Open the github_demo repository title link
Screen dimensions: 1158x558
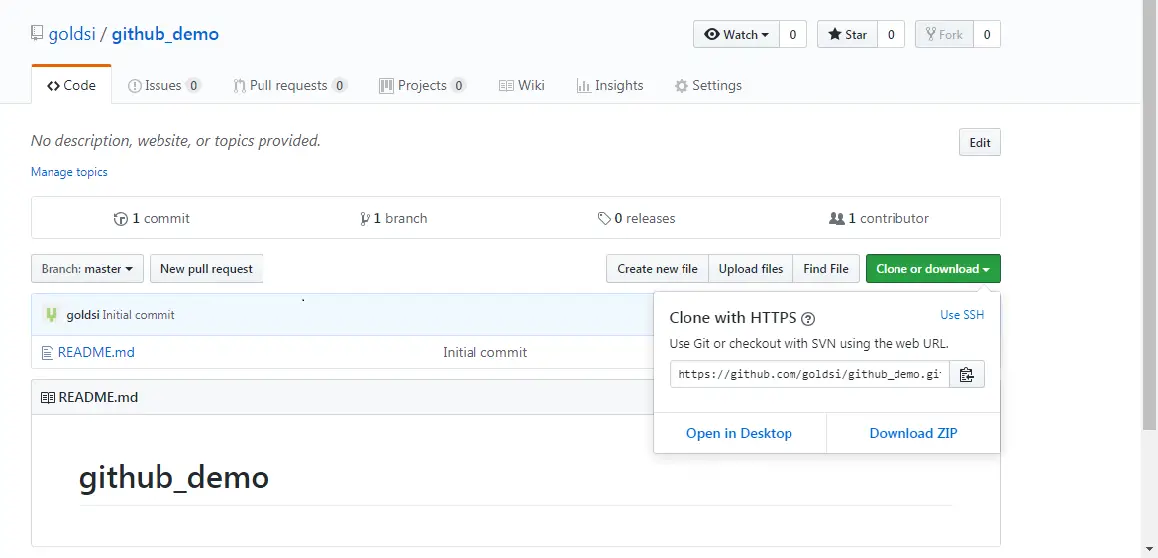point(165,34)
